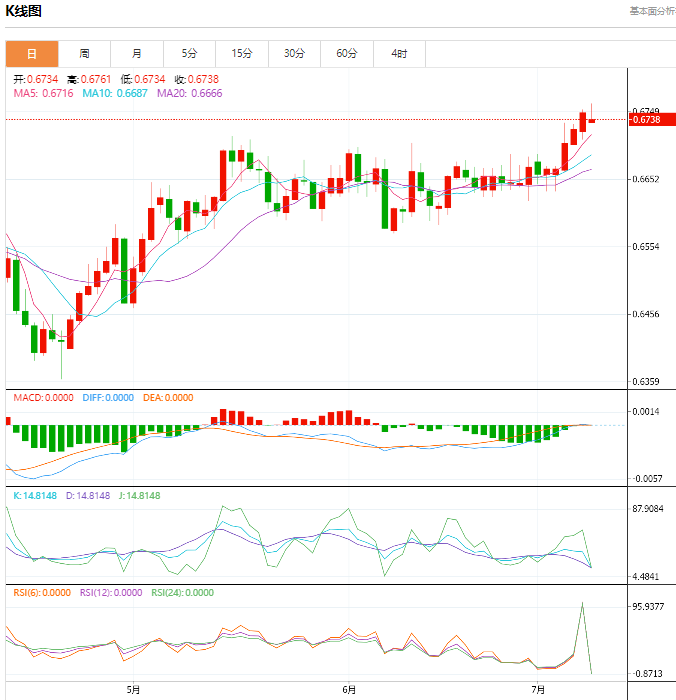The image size is (676, 700).
Task: Click the RSI(24) indicator label
Action: pos(183,593)
